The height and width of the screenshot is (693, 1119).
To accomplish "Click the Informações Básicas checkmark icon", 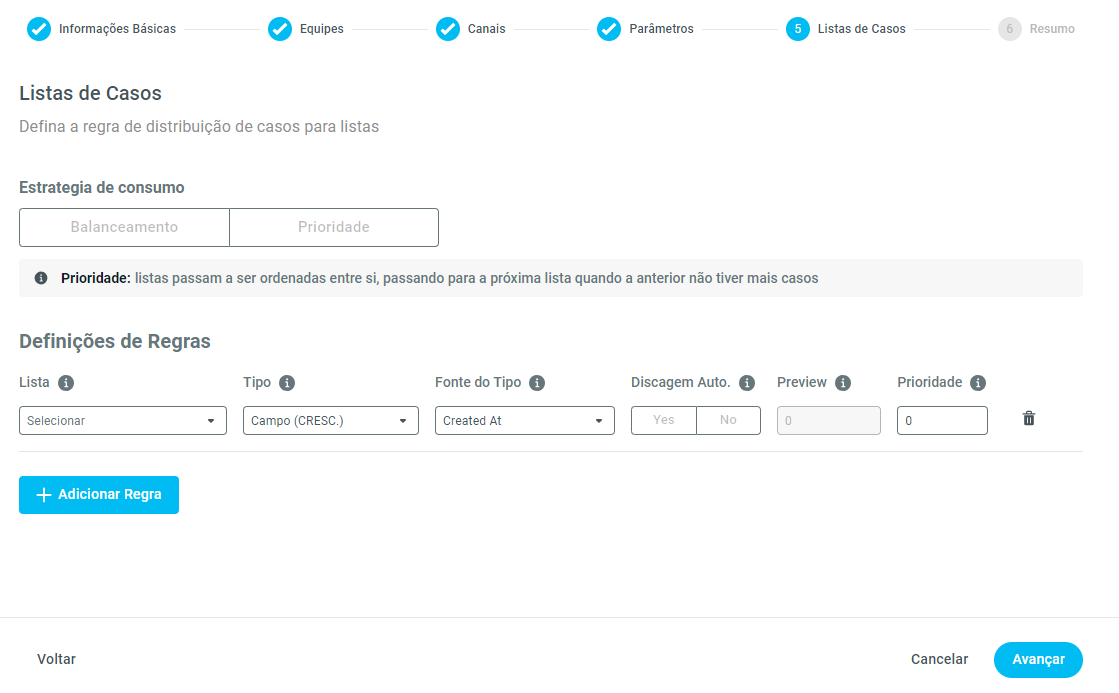I will pyautogui.click(x=39, y=29).
